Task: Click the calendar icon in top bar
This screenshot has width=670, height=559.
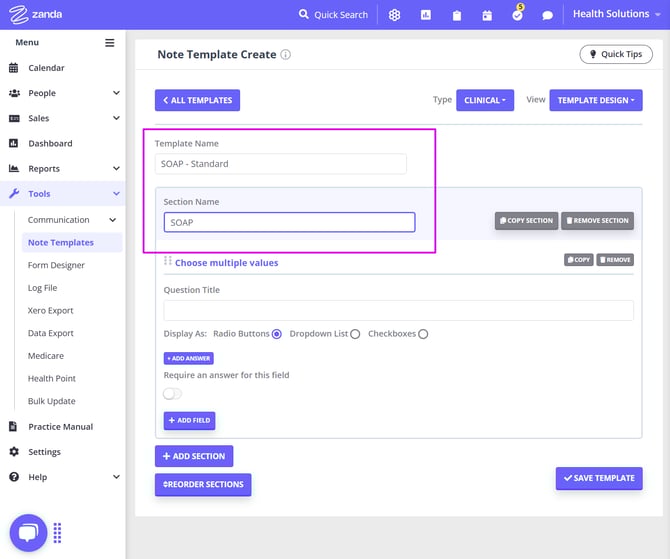Action: [487, 15]
